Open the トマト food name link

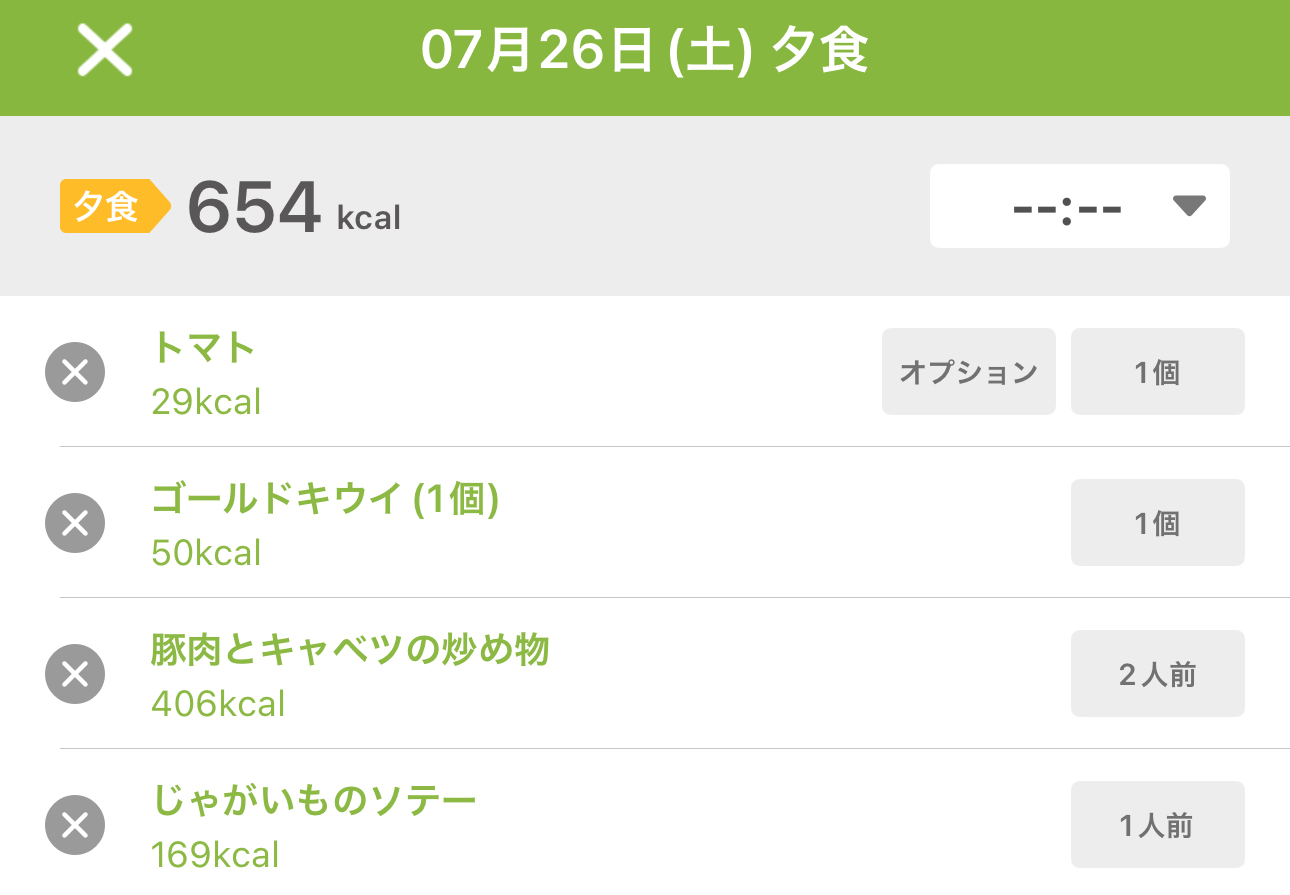204,348
